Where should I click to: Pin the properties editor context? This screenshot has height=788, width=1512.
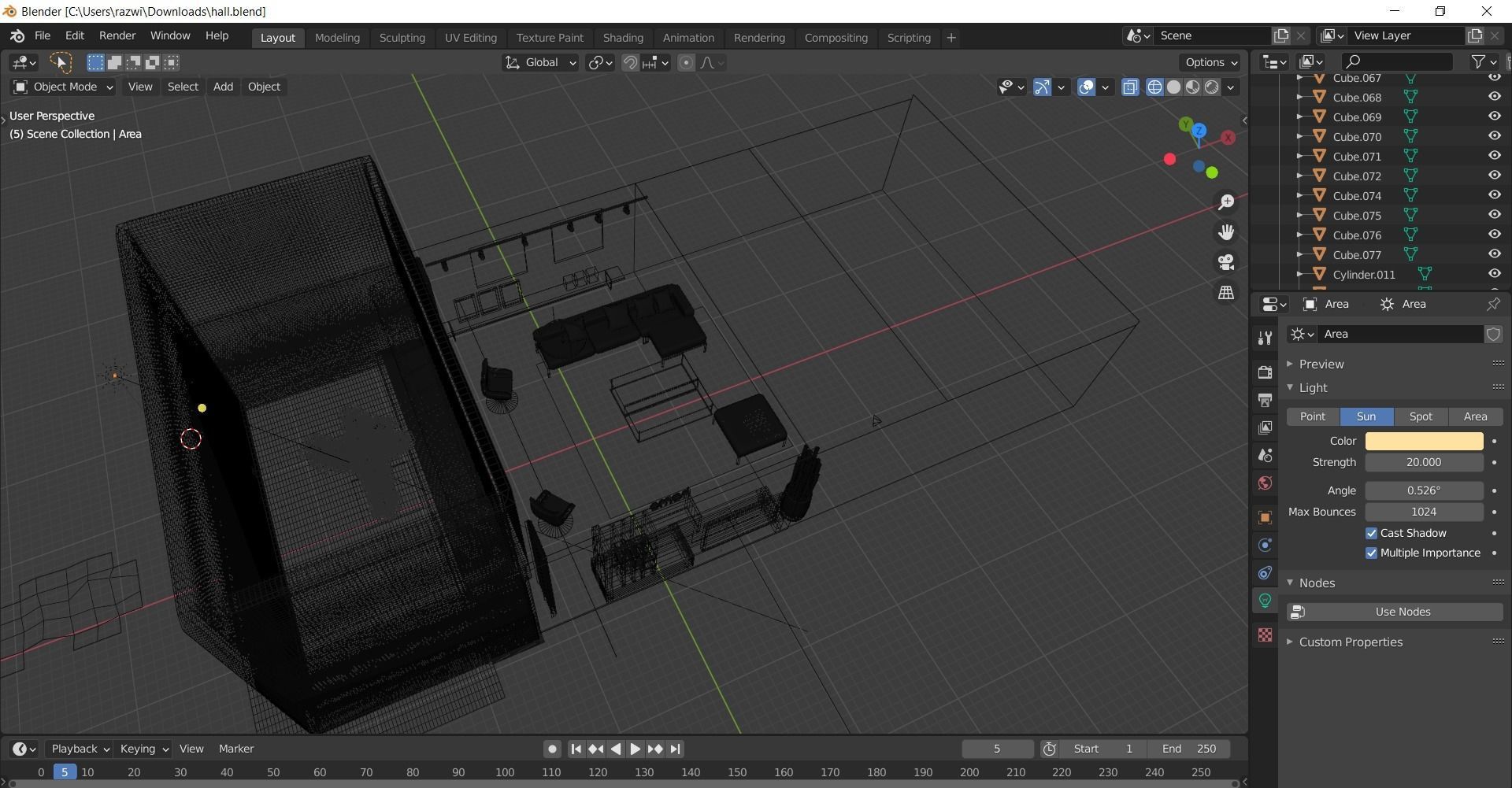pyautogui.click(x=1493, y=304)
